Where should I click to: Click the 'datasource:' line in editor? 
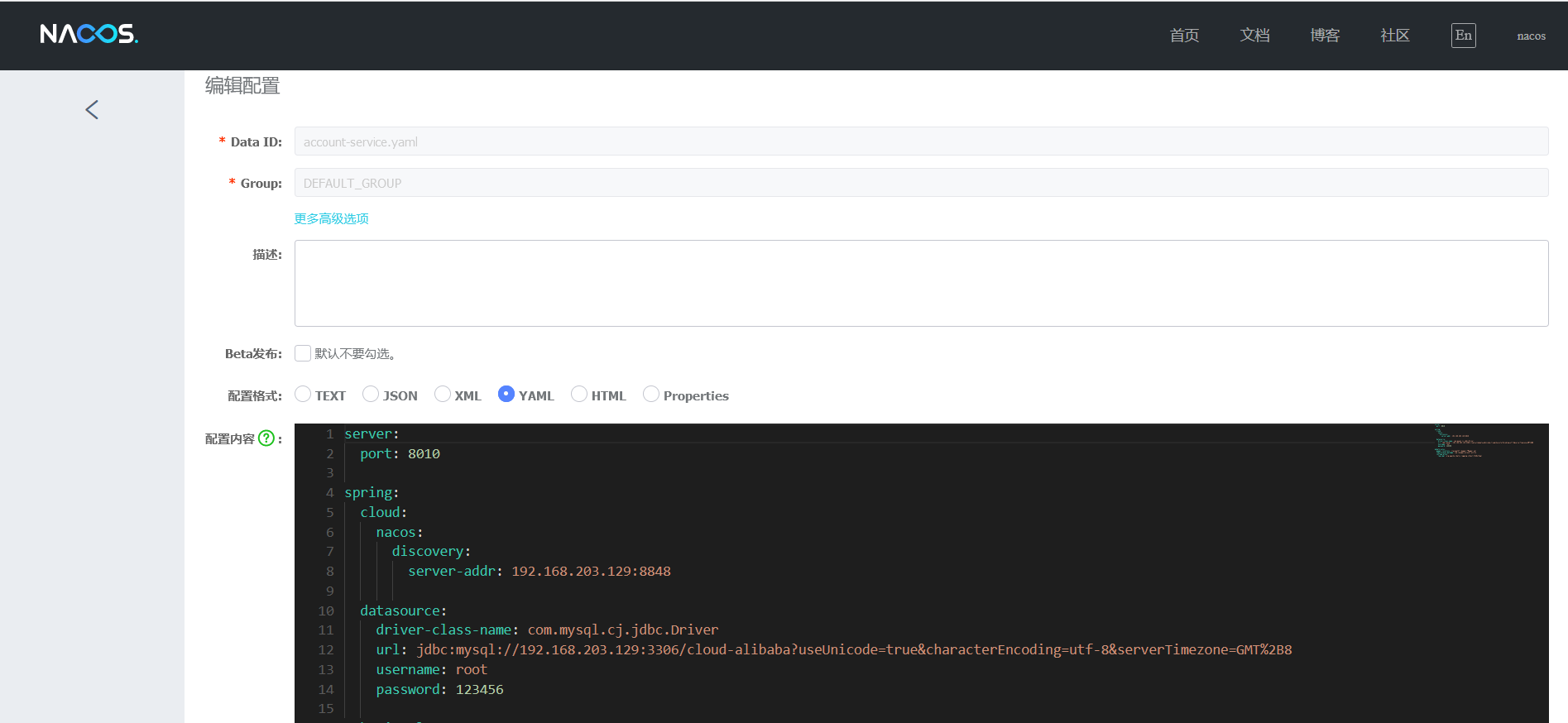click(x=403, y=610)
